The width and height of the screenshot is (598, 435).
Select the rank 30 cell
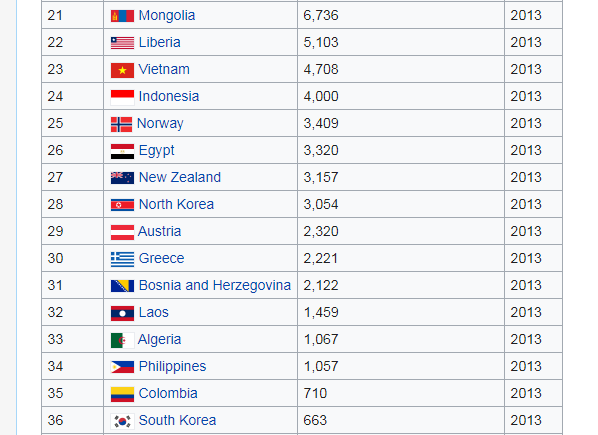pos(72,258)
